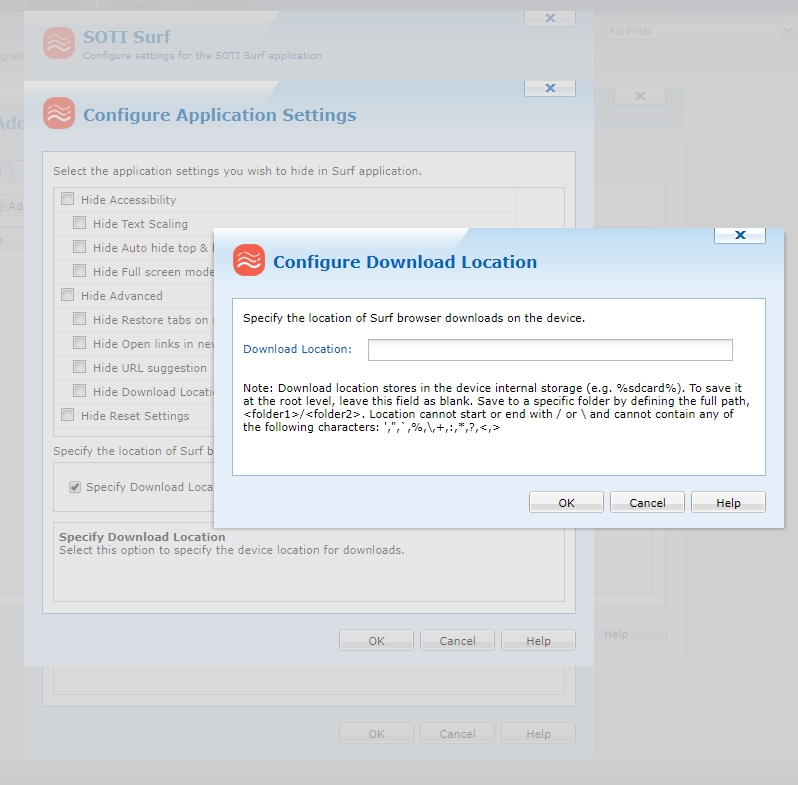Screen dimensions: 798x785
Task: Open the No Filter dropdown
Action: (700, 31)
